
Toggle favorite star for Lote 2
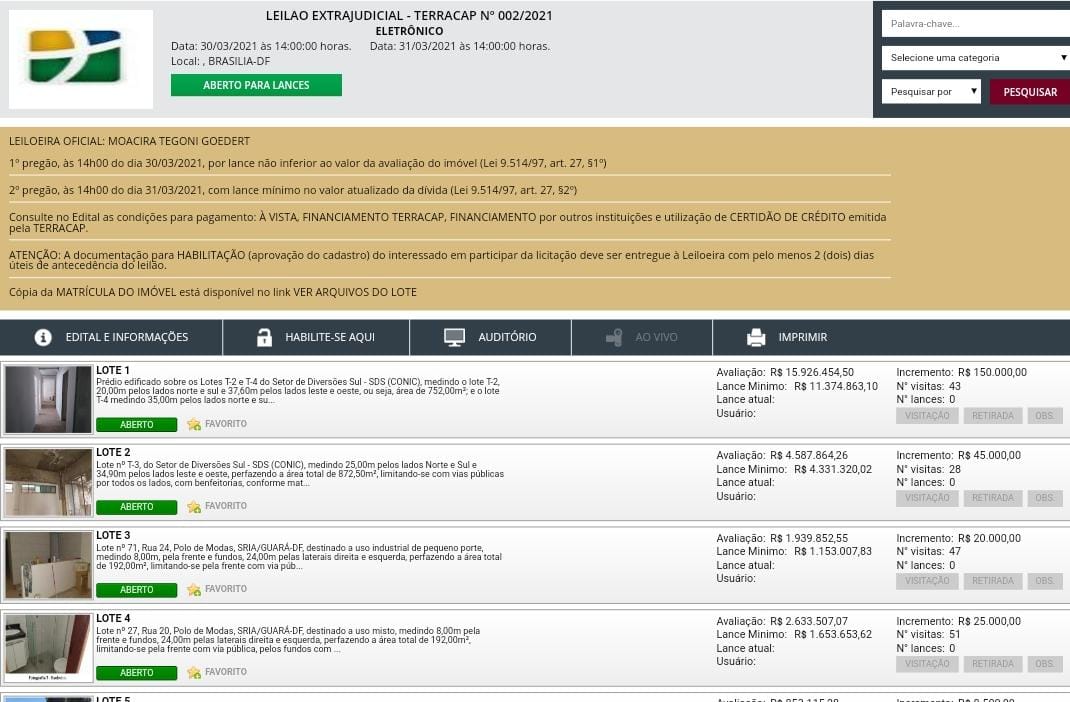pos(194,507)
